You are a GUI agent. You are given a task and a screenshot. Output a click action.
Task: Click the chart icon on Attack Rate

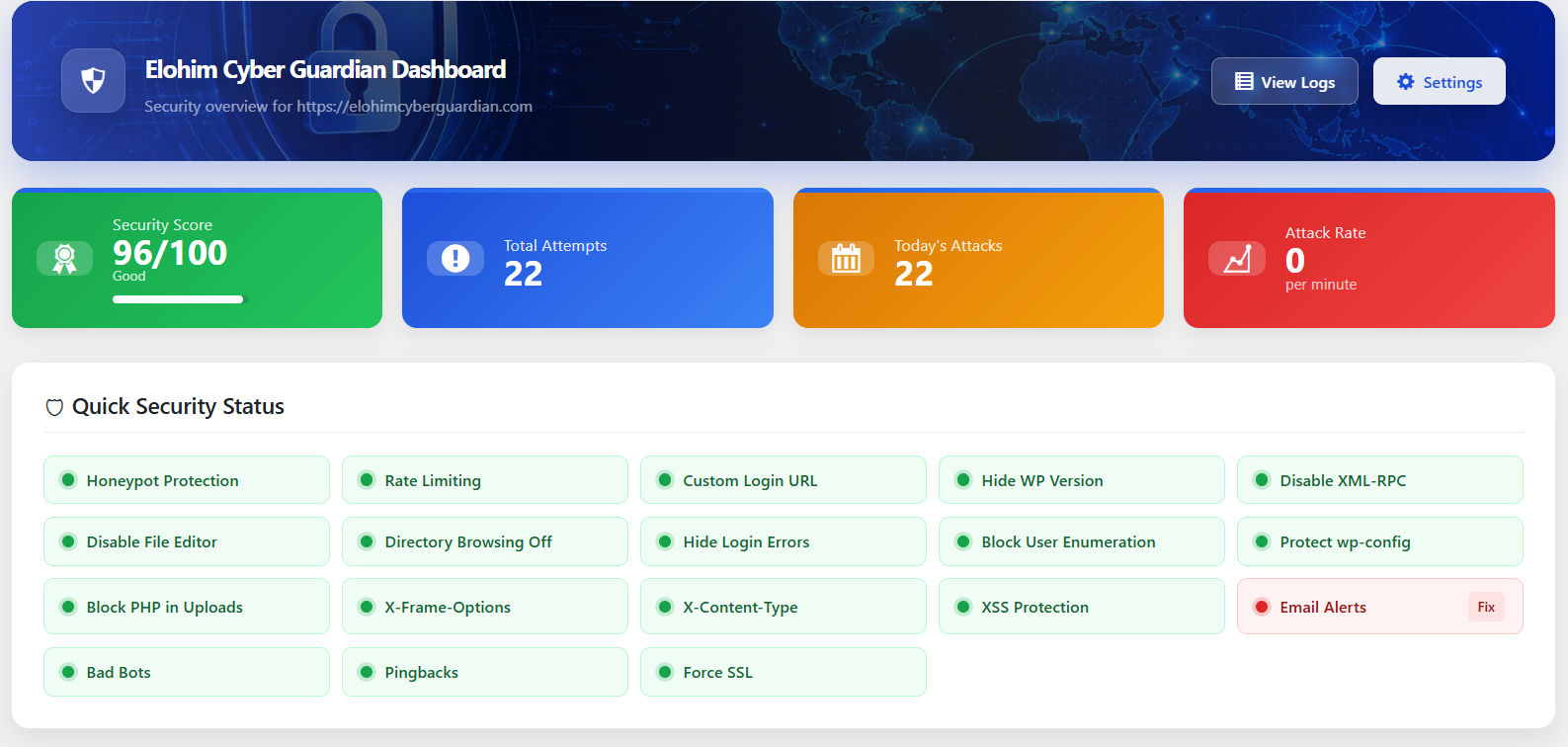(1237, 259)
